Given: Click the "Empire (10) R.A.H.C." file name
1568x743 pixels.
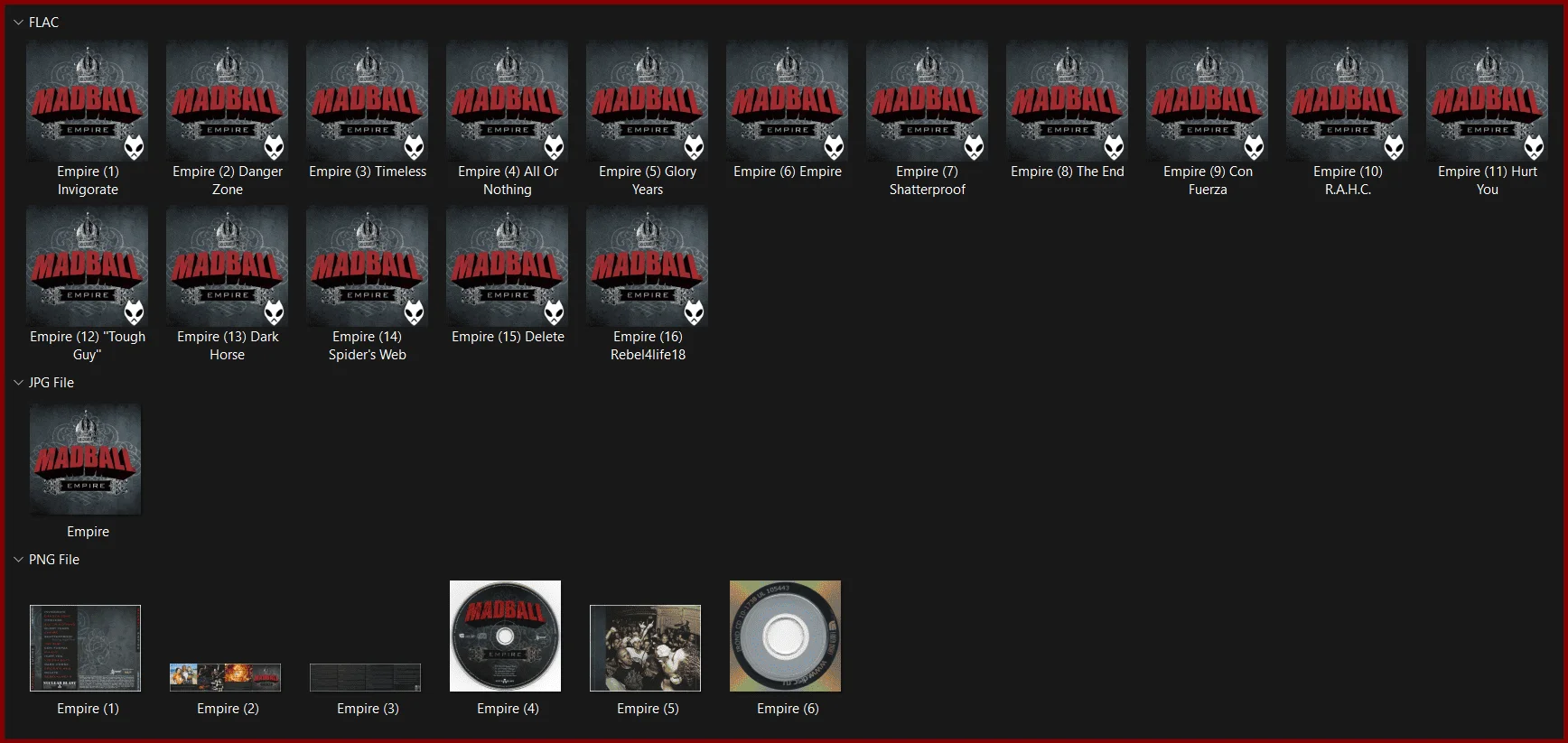Looking at the screenshot, I should [1348, 181].
